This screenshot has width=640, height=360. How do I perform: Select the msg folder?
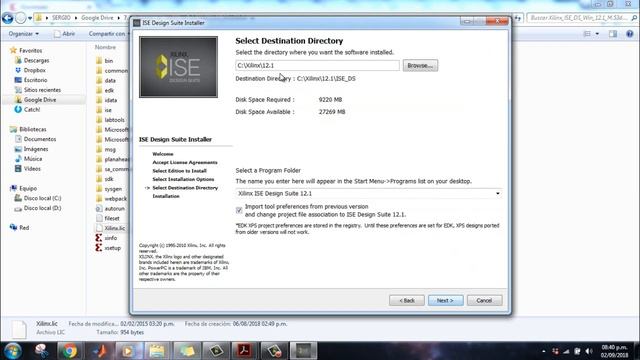click(110, 149)
